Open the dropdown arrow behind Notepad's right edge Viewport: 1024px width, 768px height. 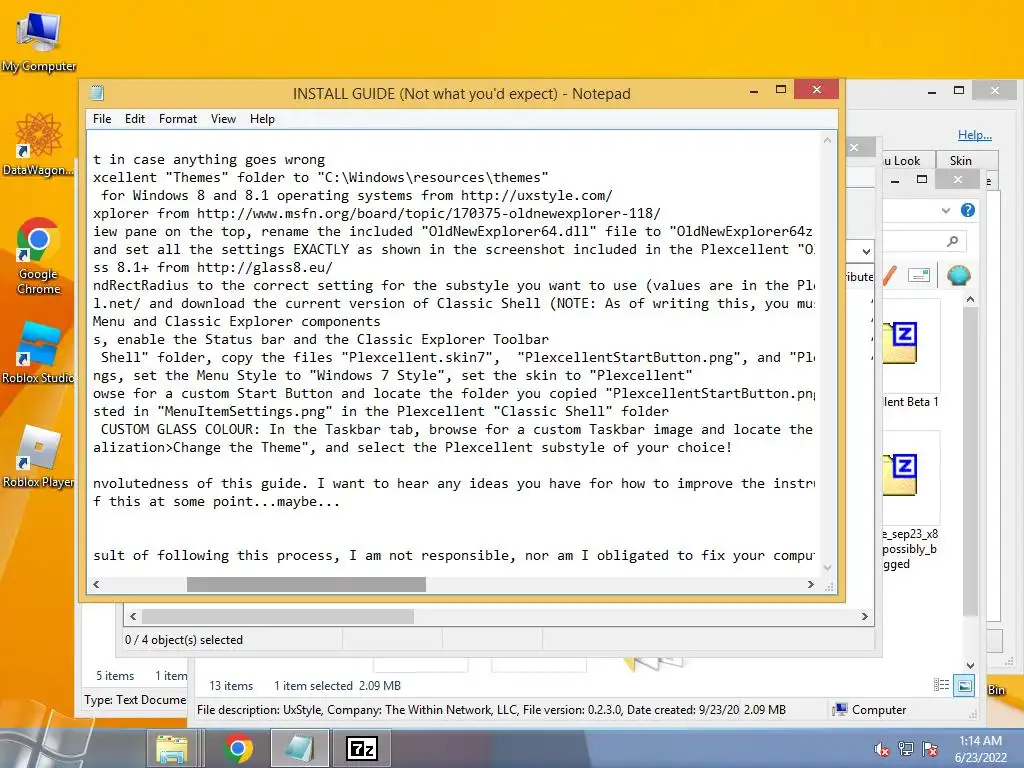pyautogui.click(x=866, y=251)
